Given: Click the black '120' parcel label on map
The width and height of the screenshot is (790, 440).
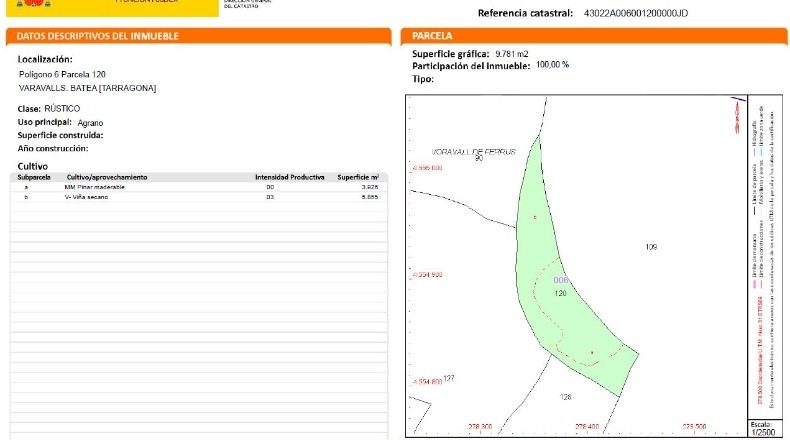Looking at the screenshot, I should point(560,293).
